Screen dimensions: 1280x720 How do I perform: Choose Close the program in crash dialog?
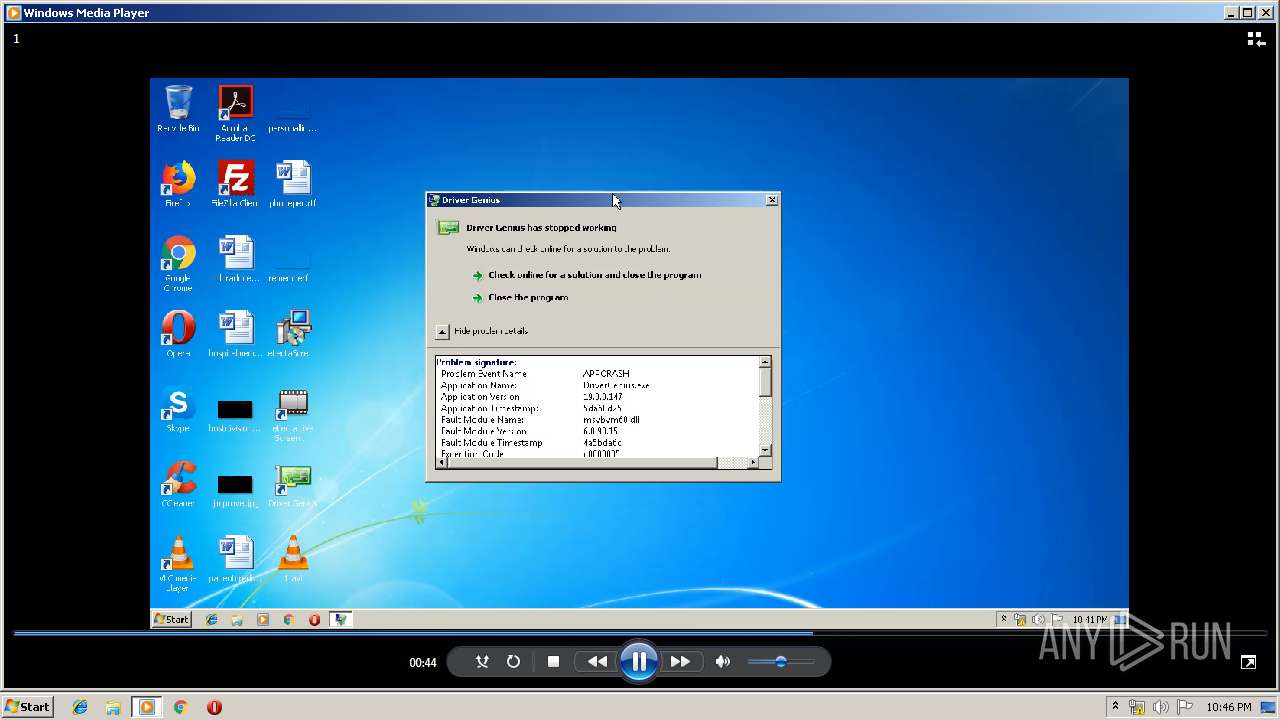pos(520,298)
